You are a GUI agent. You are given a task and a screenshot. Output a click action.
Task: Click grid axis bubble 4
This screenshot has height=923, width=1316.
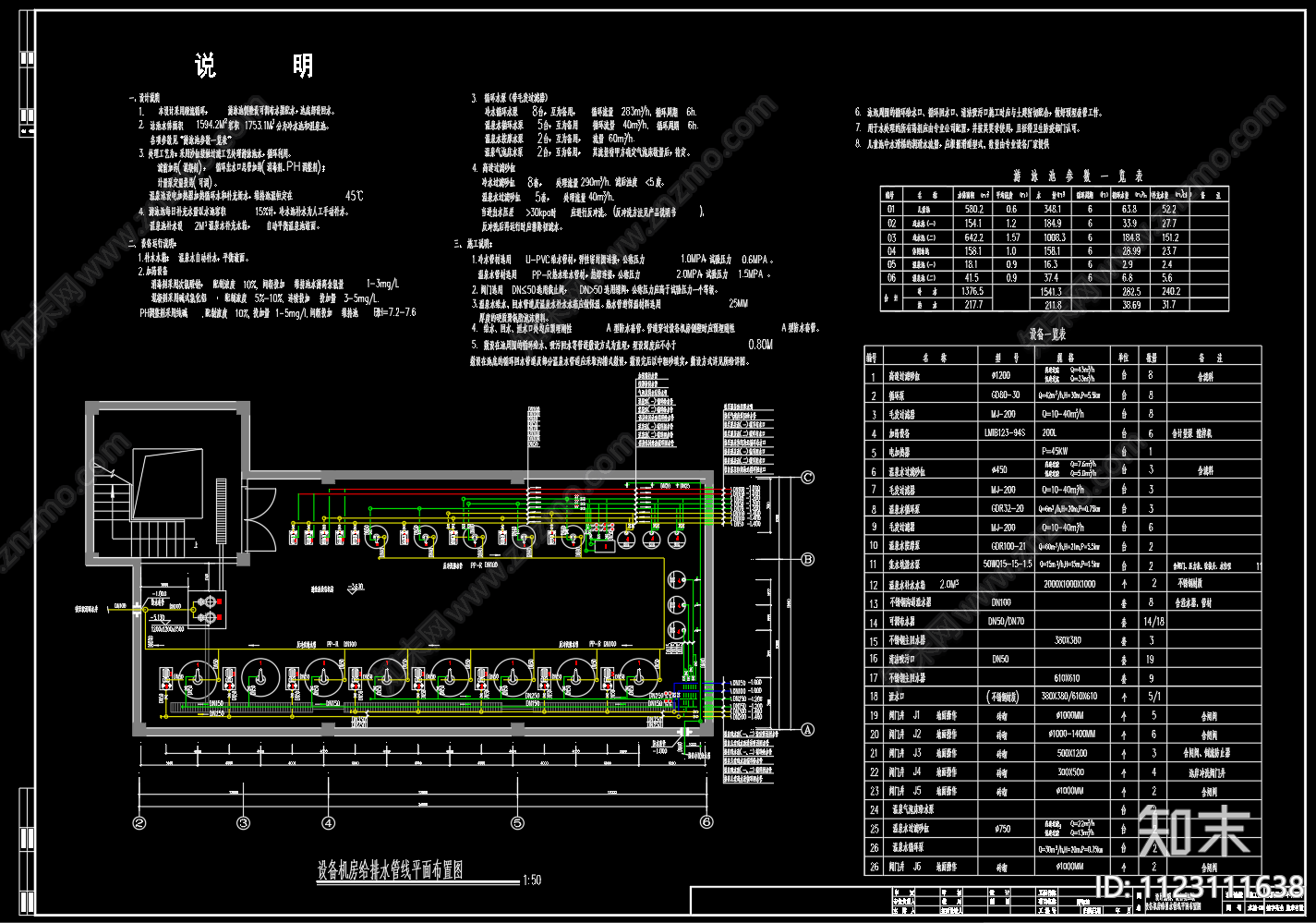point(328,822)
